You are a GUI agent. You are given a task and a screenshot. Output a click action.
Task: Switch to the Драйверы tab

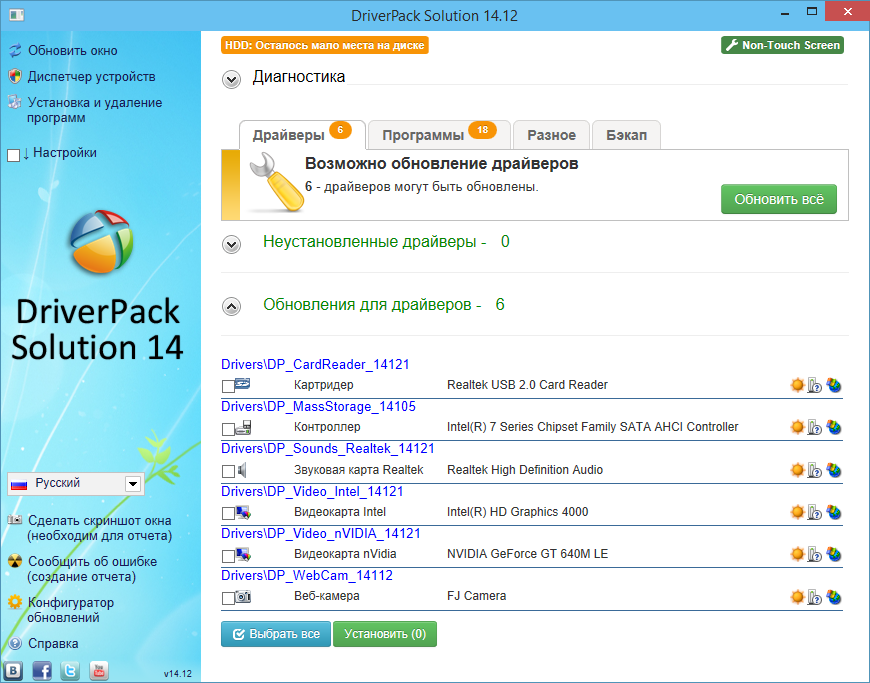(x=302, y=135)
